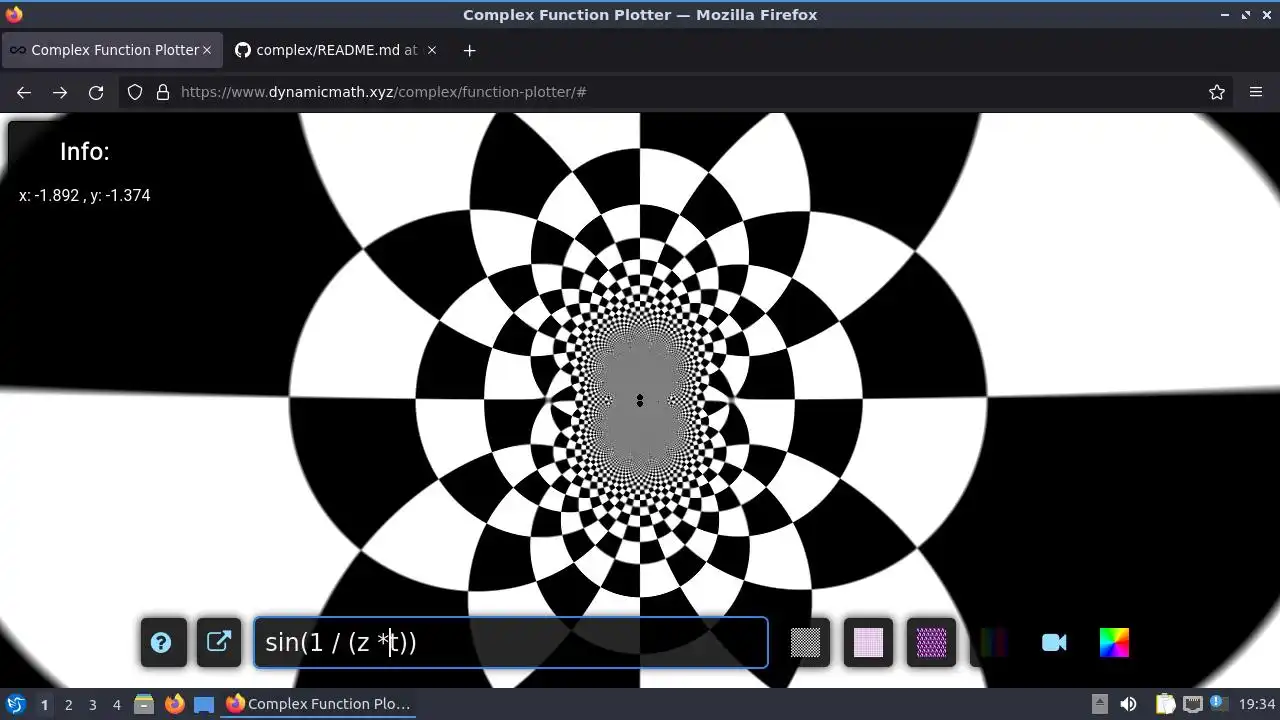Go back to the previous page
This screenshot has width=1280, height=720.
tap(24, 92)
